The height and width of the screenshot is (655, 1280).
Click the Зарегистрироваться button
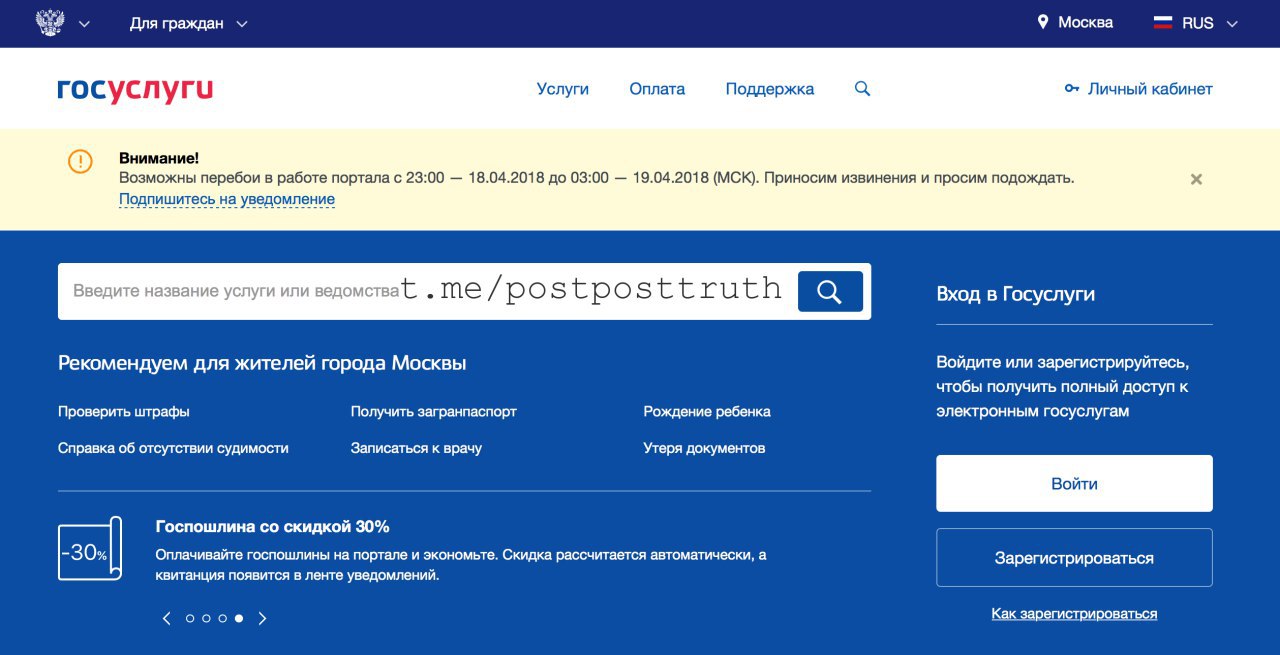point(1074,558)
